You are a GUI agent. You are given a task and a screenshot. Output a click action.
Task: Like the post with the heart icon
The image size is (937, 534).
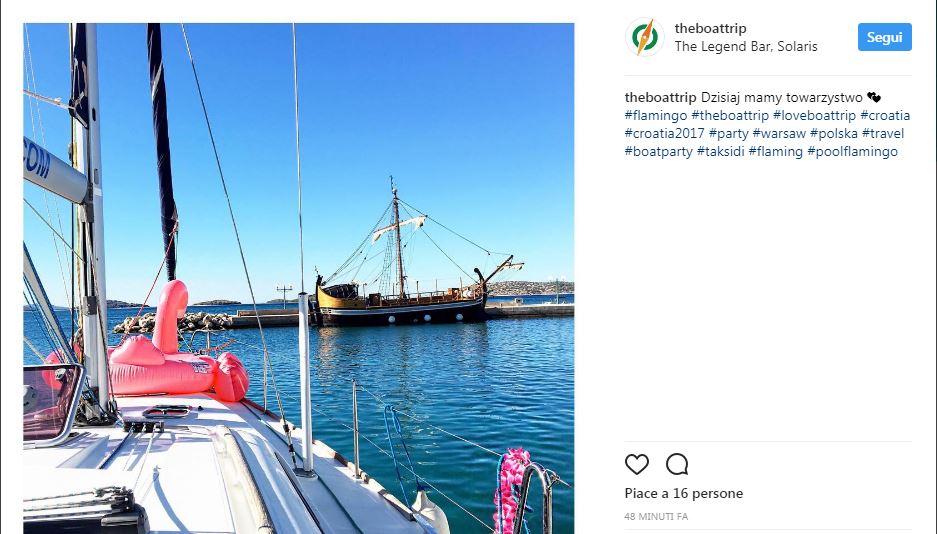636,464
